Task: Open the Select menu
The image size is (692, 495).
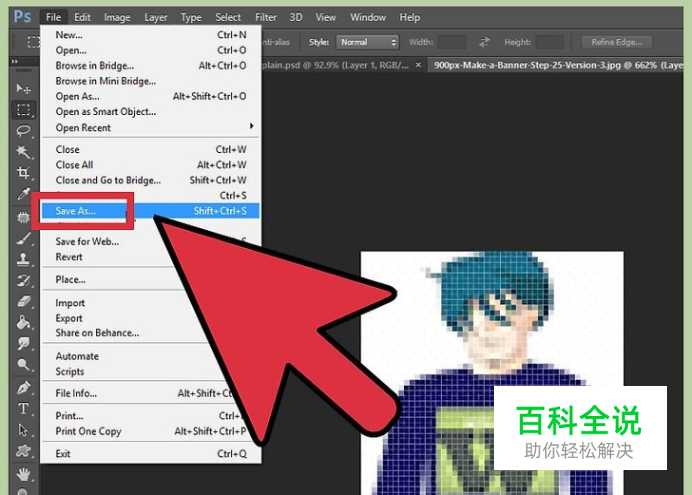Action: tap(228, 17)
